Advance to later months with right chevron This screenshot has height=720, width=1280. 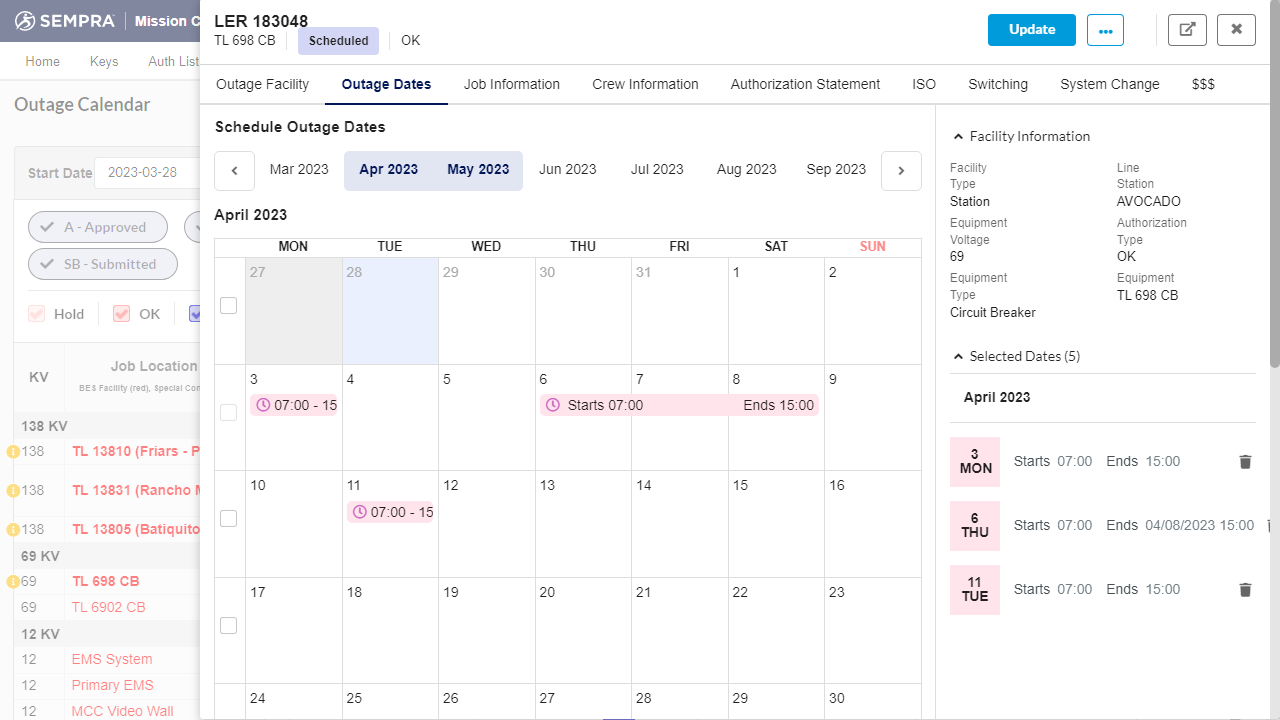900,170
